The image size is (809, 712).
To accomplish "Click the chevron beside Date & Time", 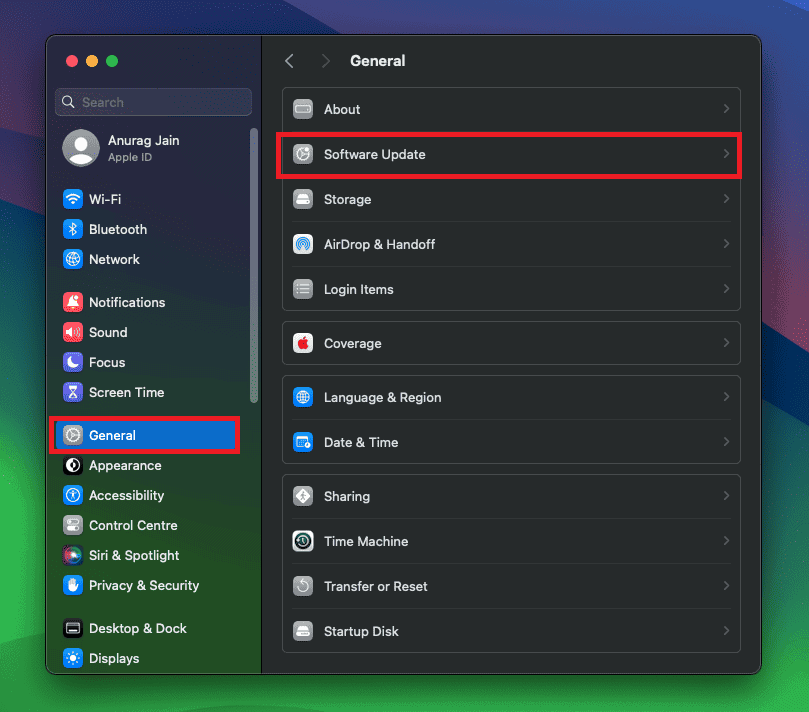I will [x=726, y=442].
